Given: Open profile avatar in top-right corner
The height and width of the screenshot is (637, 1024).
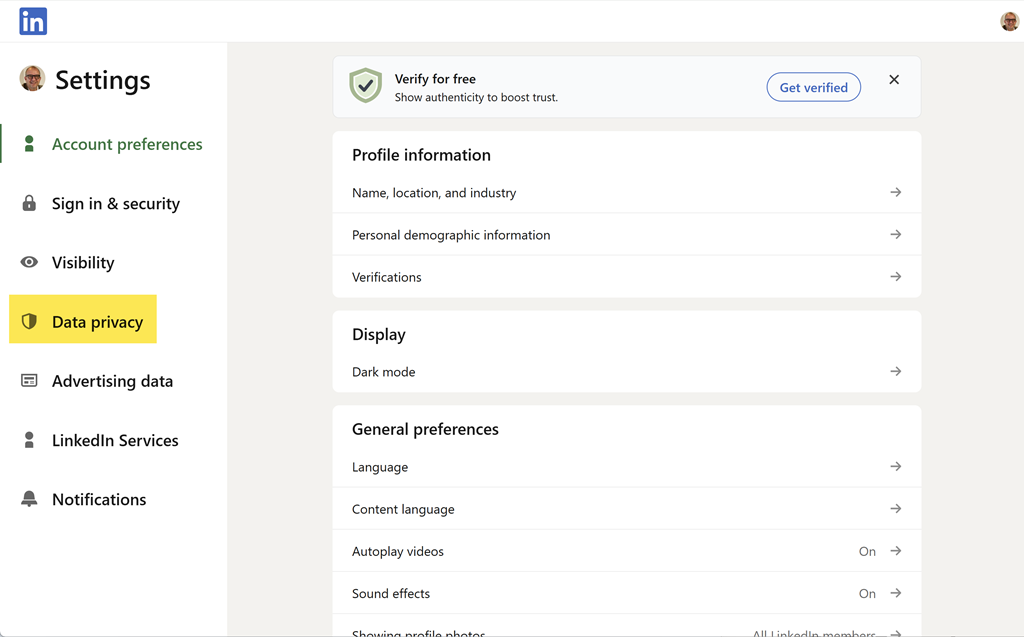Looking at the screenshot, I should tap(1009, 21).
